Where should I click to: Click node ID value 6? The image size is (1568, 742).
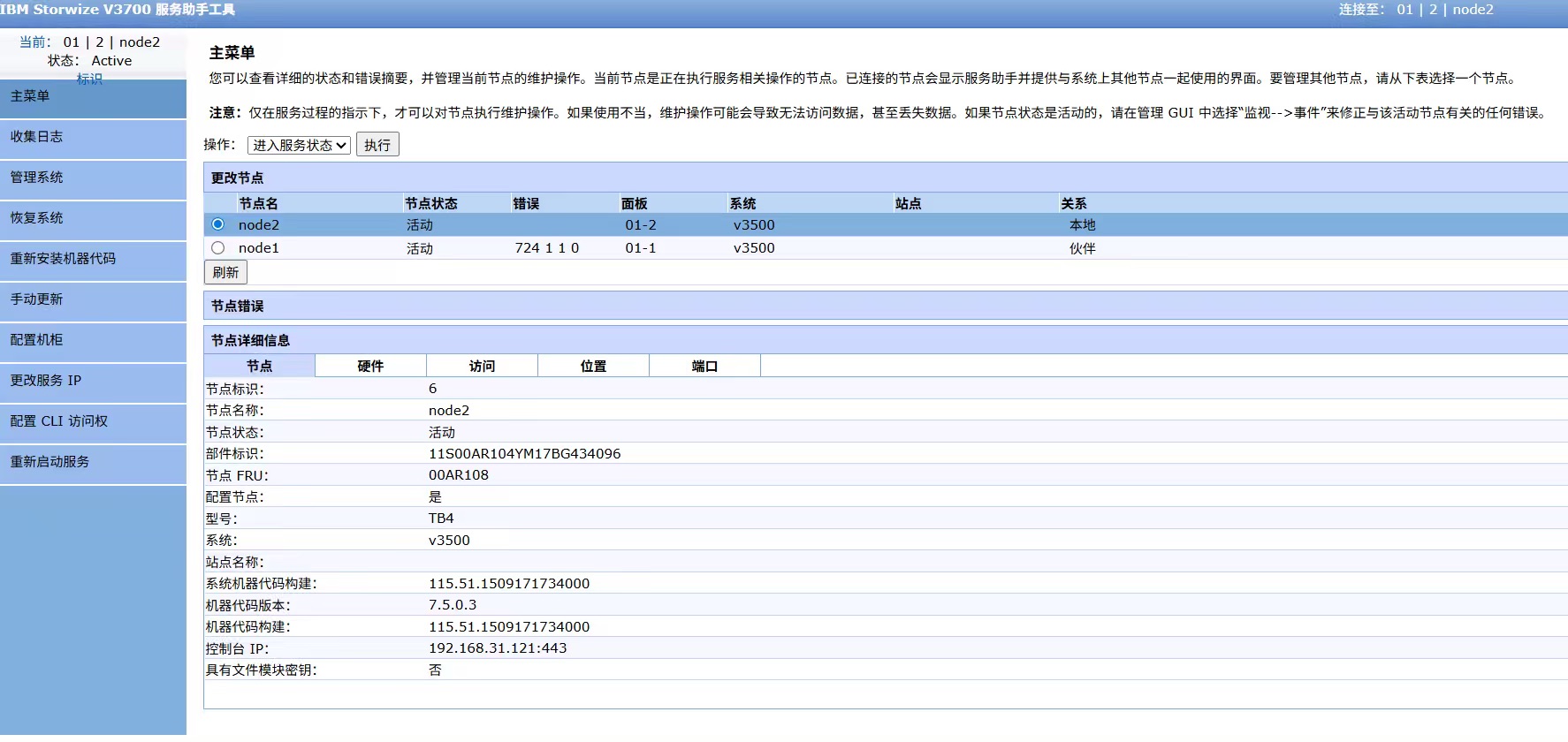click(433, 389)
